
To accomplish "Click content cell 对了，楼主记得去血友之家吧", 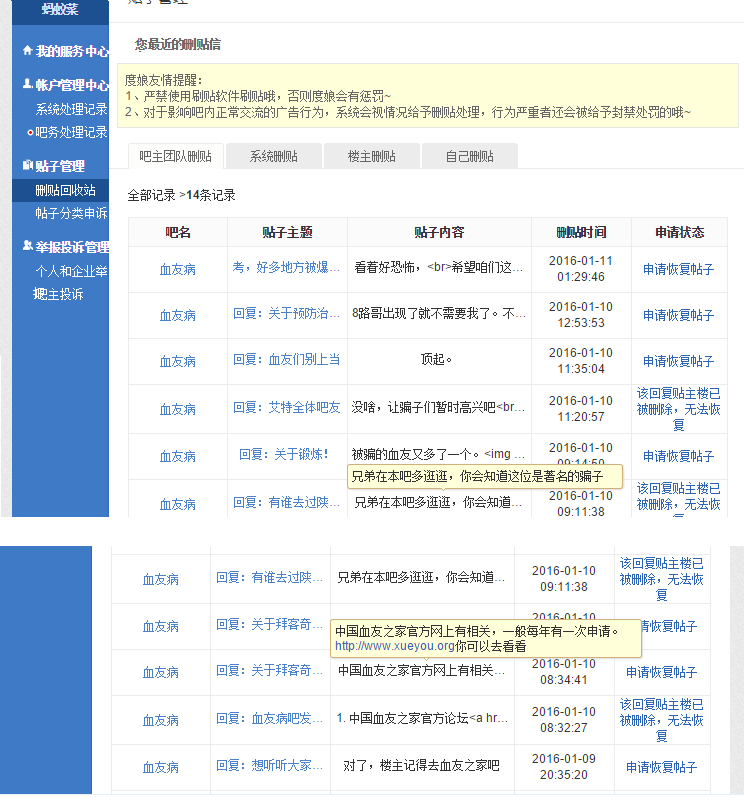I will [x=421, y=766].
